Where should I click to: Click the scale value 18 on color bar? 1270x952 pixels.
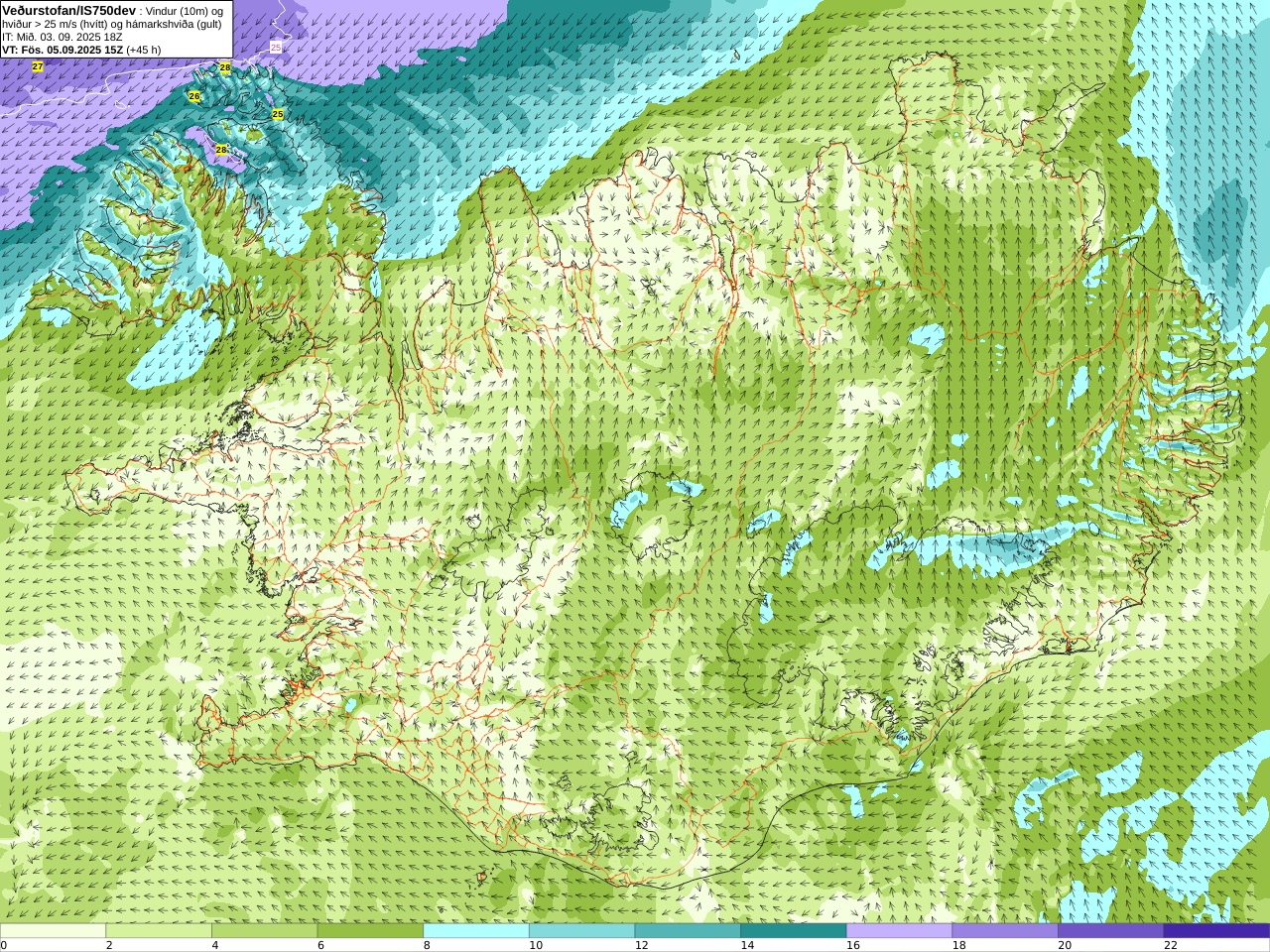point(959,945)
